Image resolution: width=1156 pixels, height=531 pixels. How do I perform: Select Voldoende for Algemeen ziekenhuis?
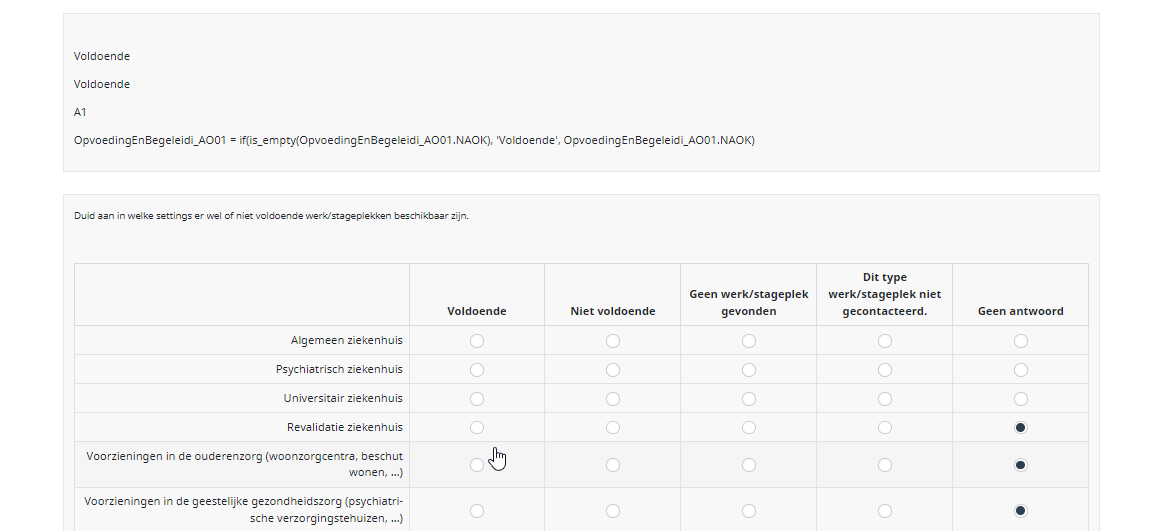point(477,341)
